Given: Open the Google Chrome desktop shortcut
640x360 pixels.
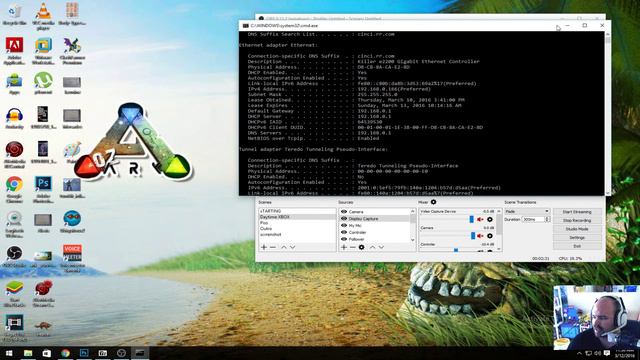Looking at the screenshot, I should tap(14, 190).
